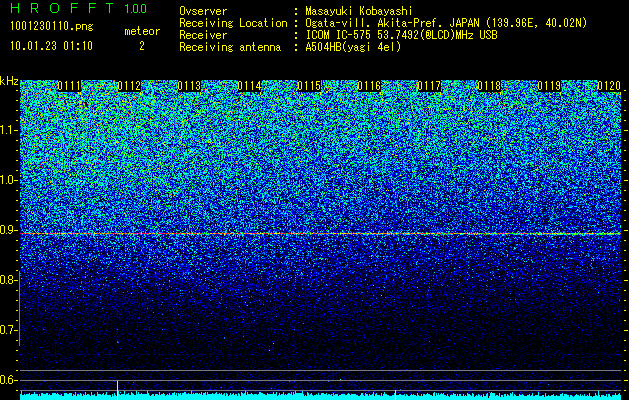Click the Receiving antenna label
Image resolution: width=629 pixels, height=400 pixels.
(x=230, y=47)
